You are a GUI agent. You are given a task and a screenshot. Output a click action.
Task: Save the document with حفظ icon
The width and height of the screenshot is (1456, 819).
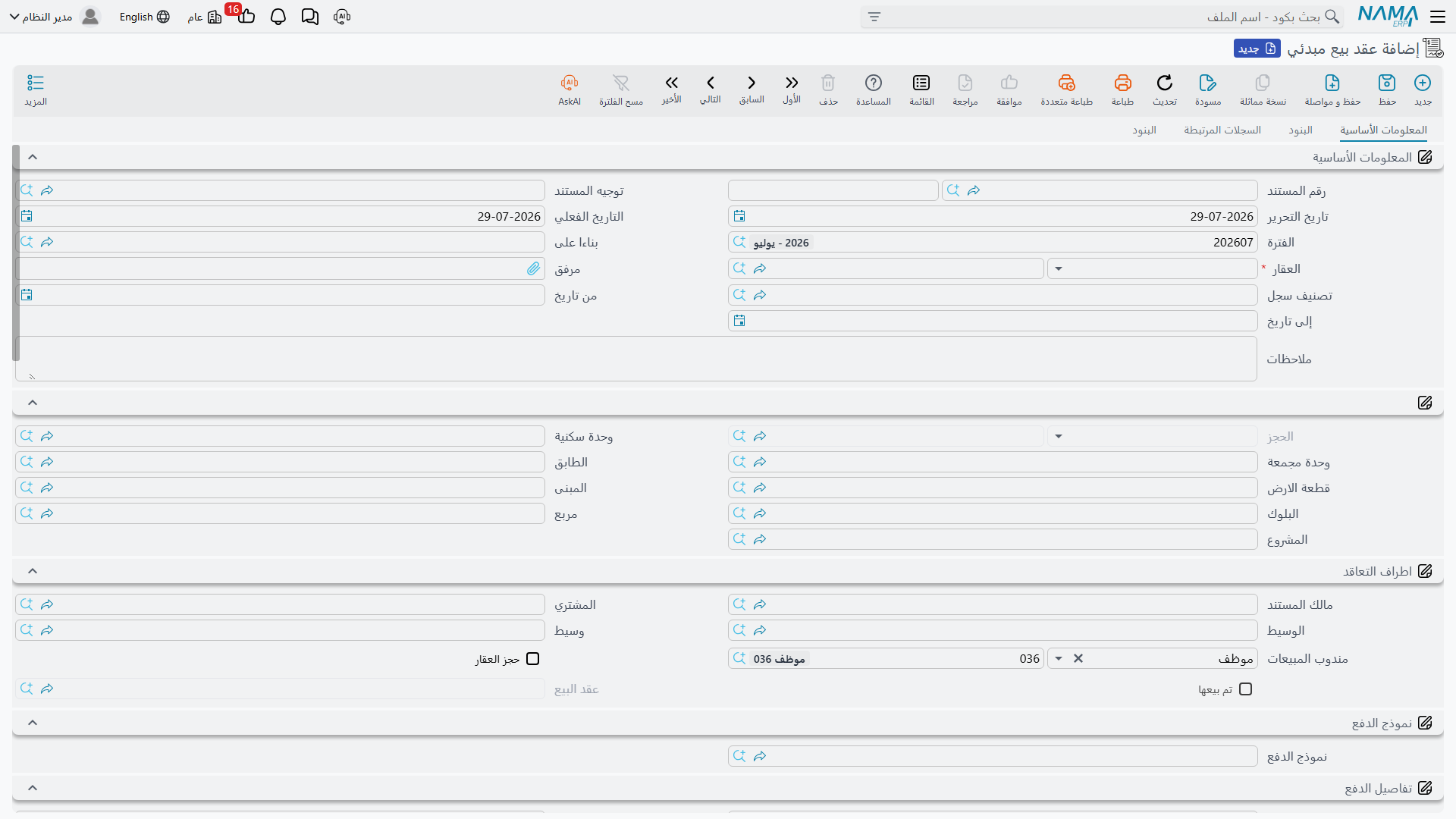1387,89
